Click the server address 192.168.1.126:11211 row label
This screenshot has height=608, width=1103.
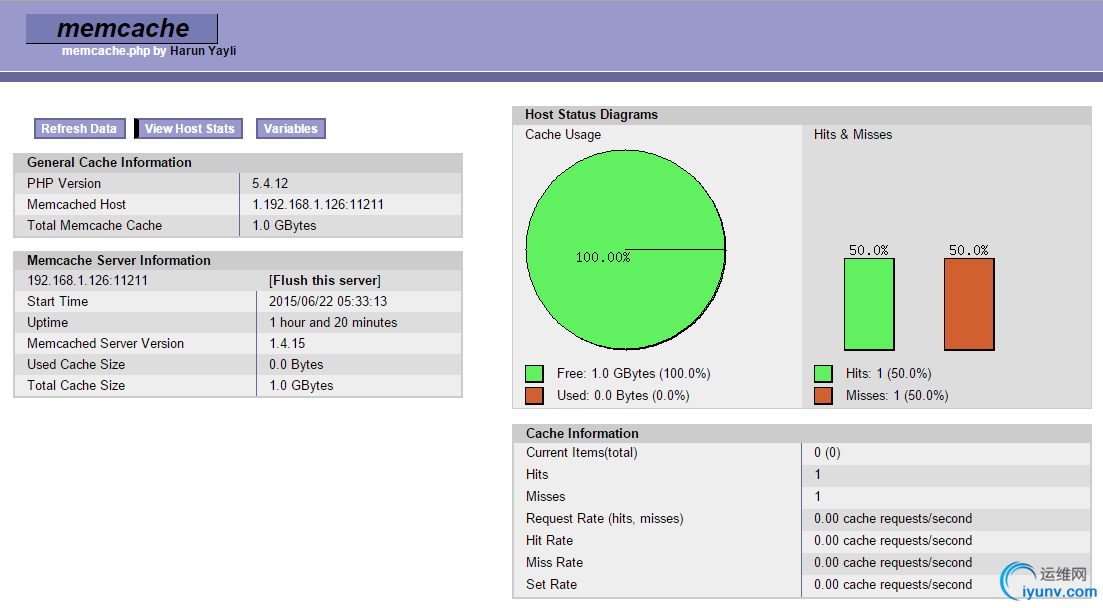tap(88, 281)
